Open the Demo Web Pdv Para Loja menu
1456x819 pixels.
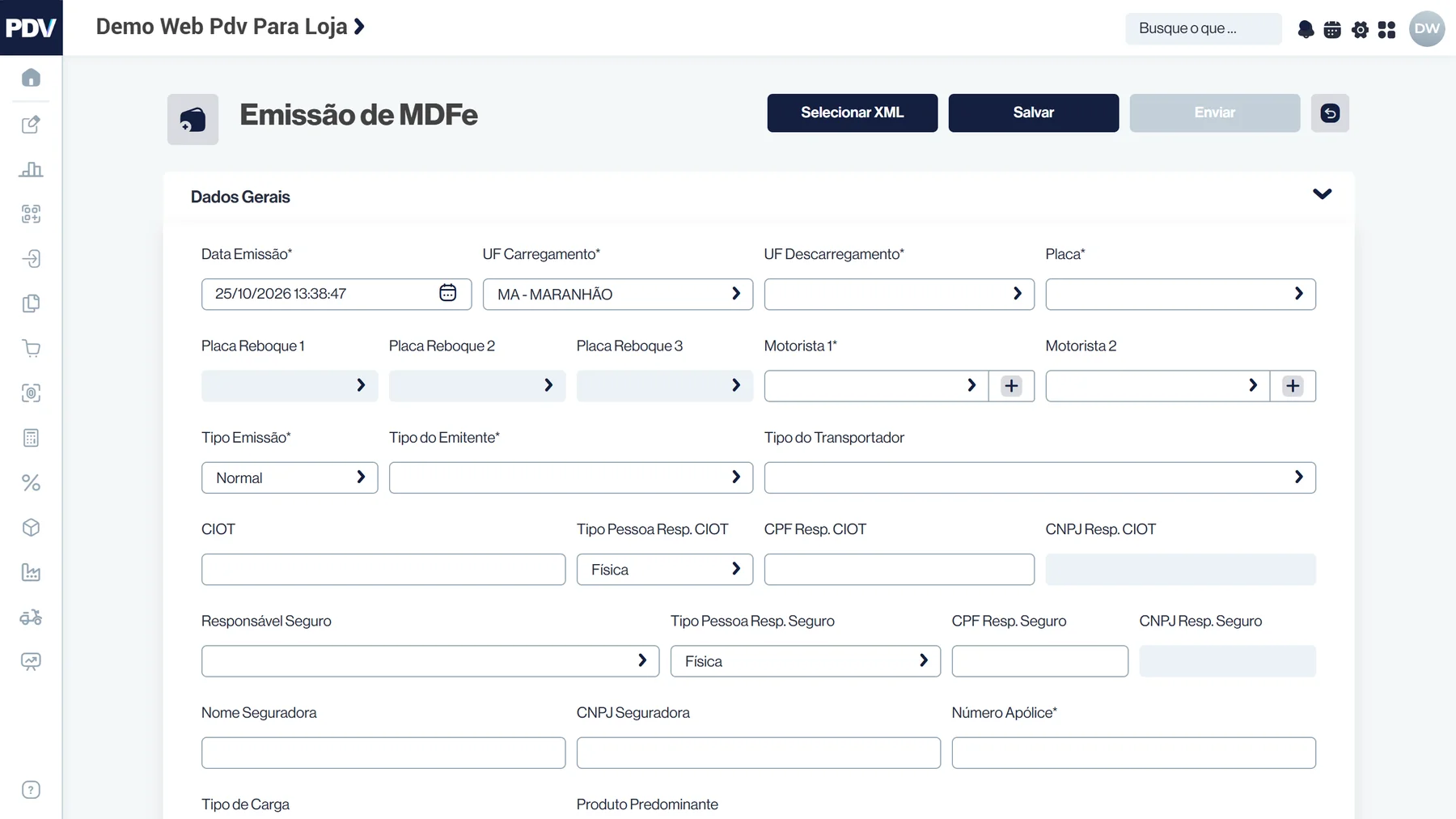click(x=231, y=27)
